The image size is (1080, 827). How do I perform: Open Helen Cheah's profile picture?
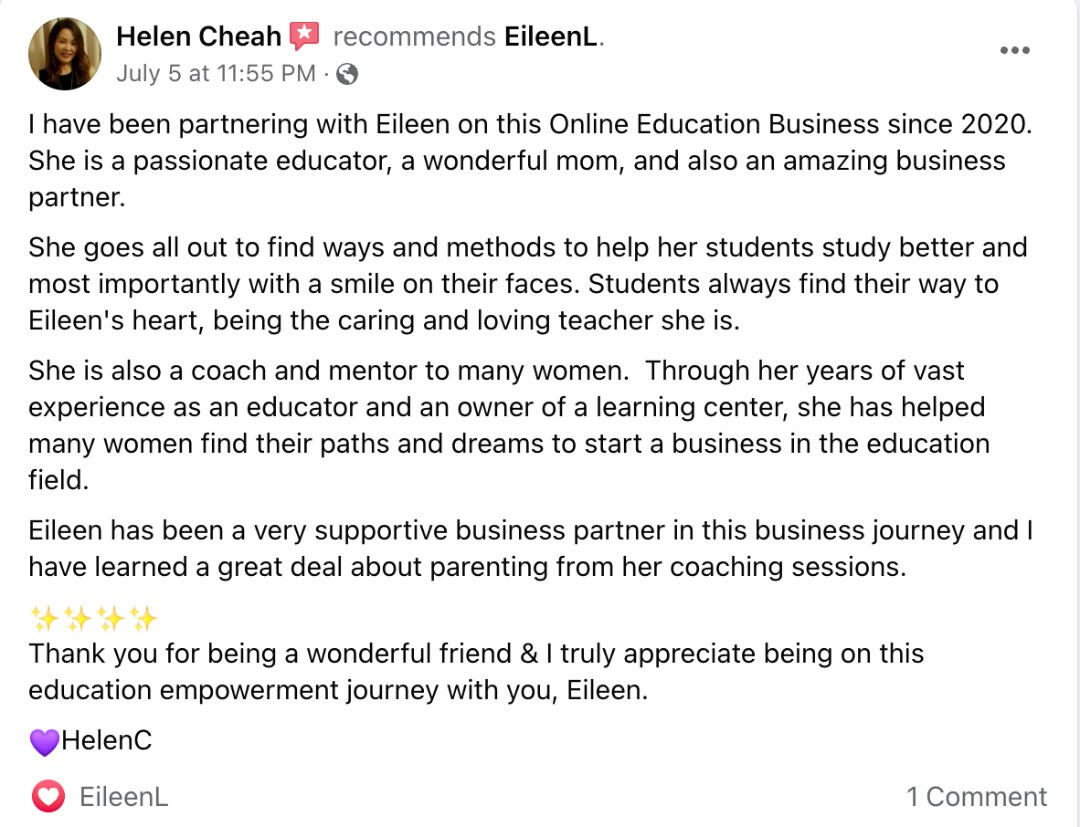(x=64, y=54)
